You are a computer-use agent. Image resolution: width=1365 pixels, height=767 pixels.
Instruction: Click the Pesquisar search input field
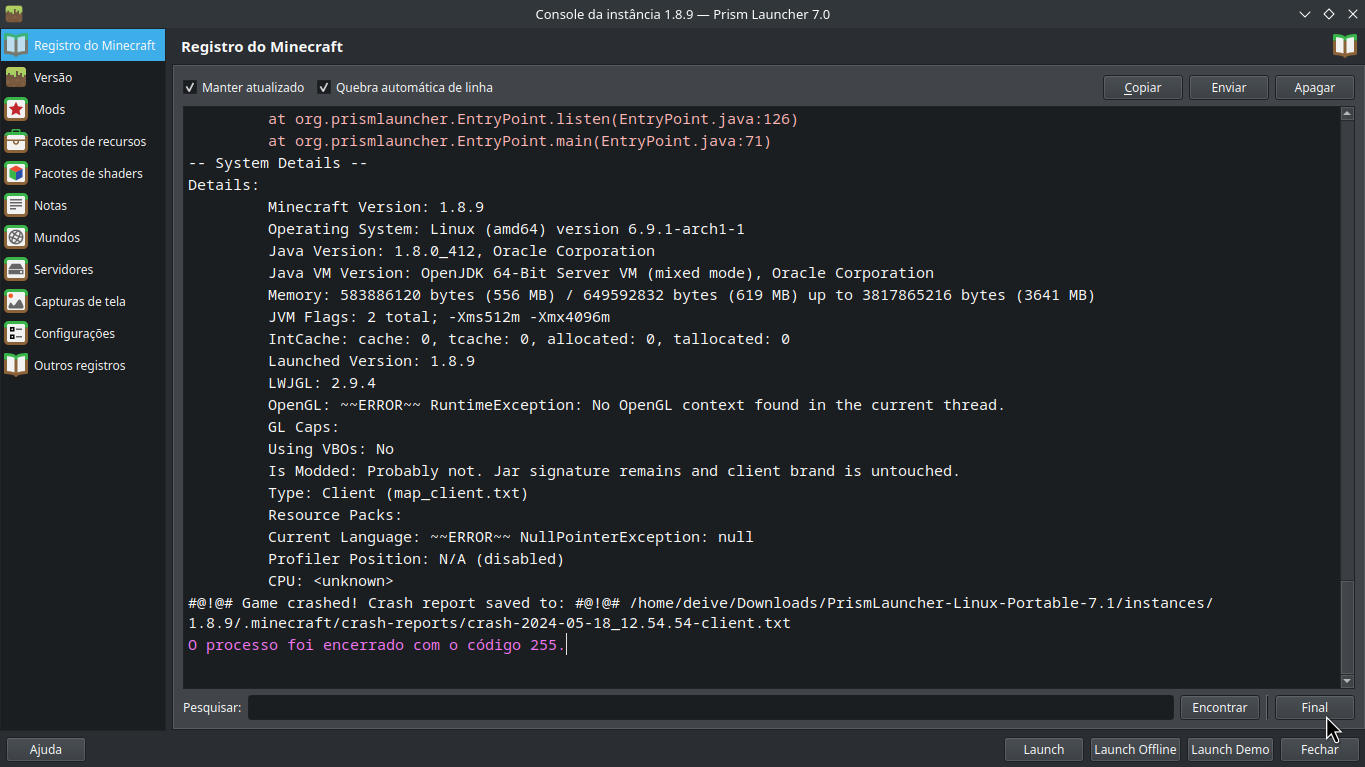(710, 708)
